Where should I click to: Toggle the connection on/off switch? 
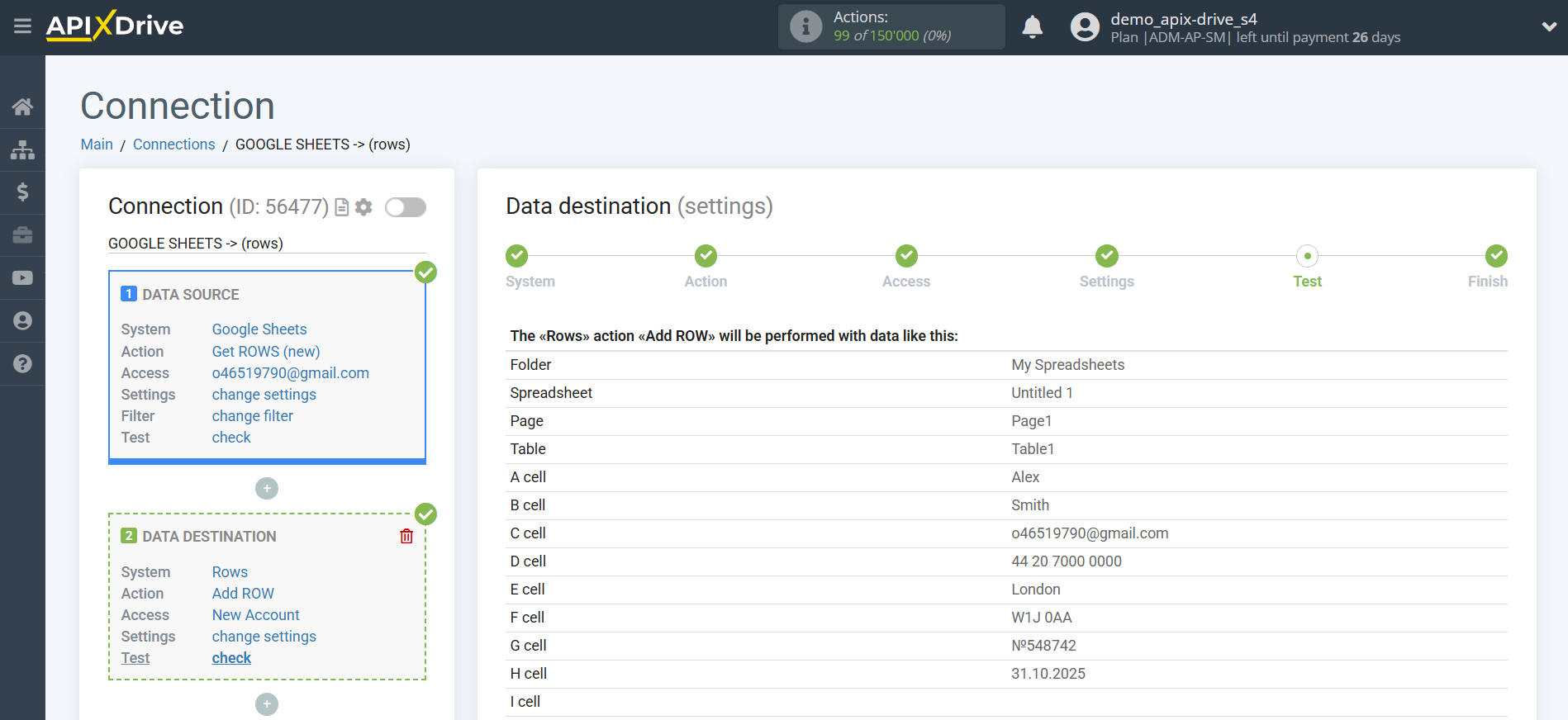click(406, 207)
